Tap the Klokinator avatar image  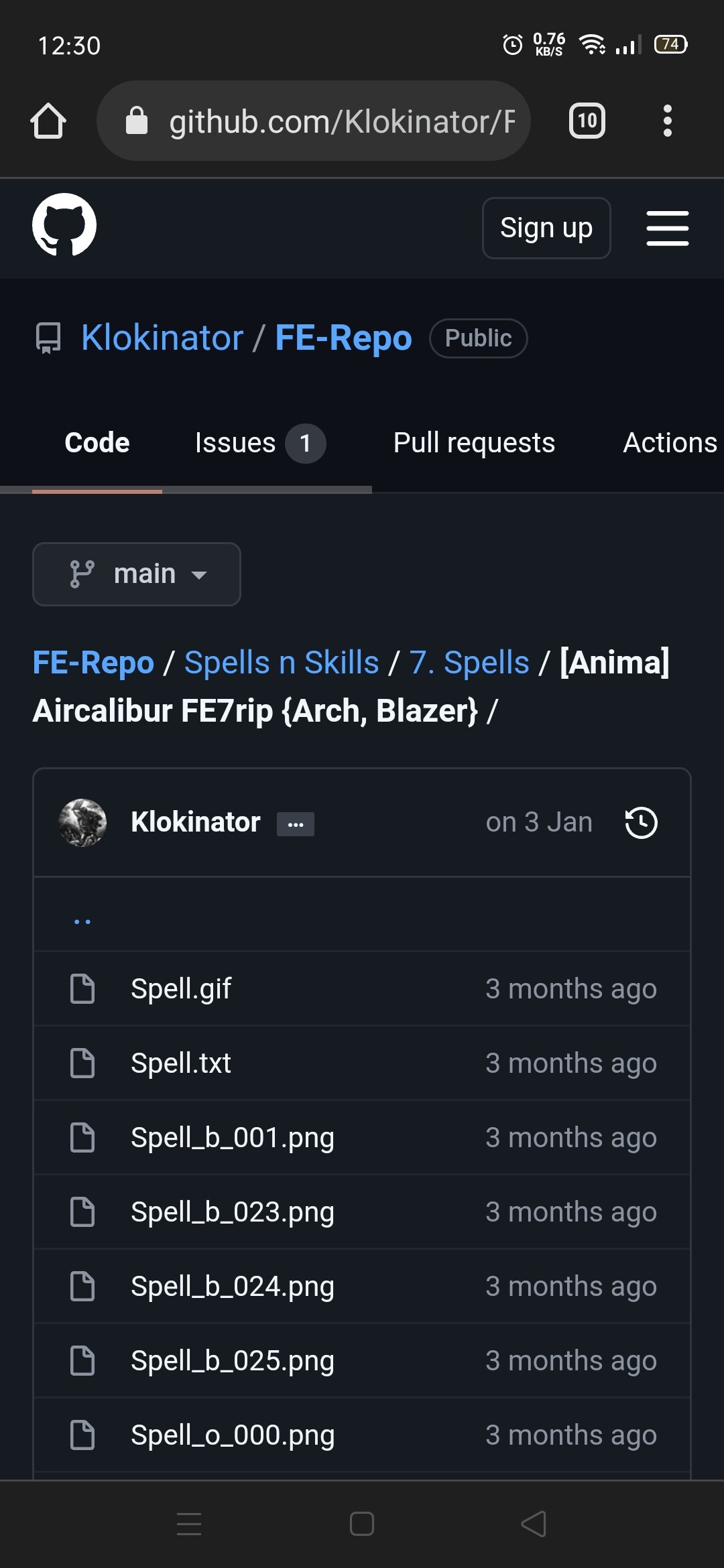pos(82,823)
